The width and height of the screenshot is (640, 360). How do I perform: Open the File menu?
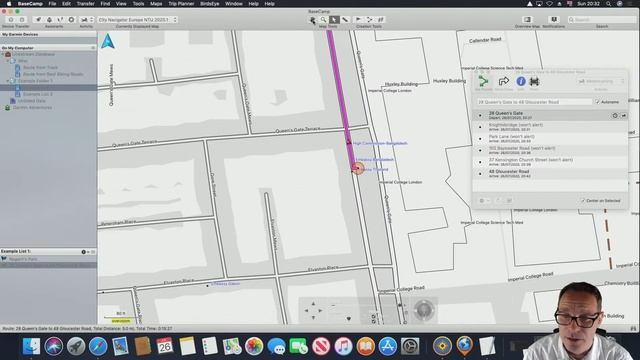52,4
